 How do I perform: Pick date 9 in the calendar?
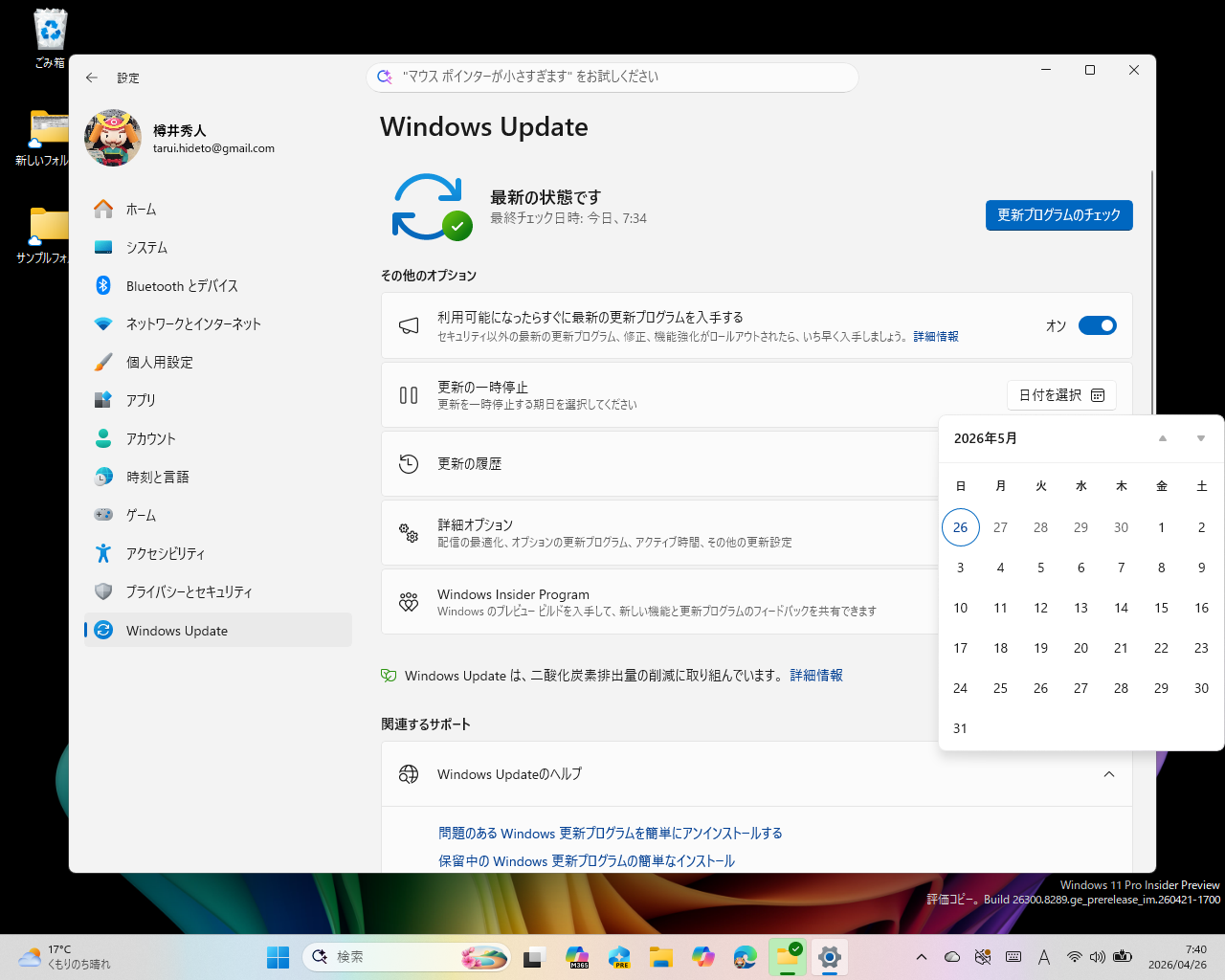pos(1202,568)
